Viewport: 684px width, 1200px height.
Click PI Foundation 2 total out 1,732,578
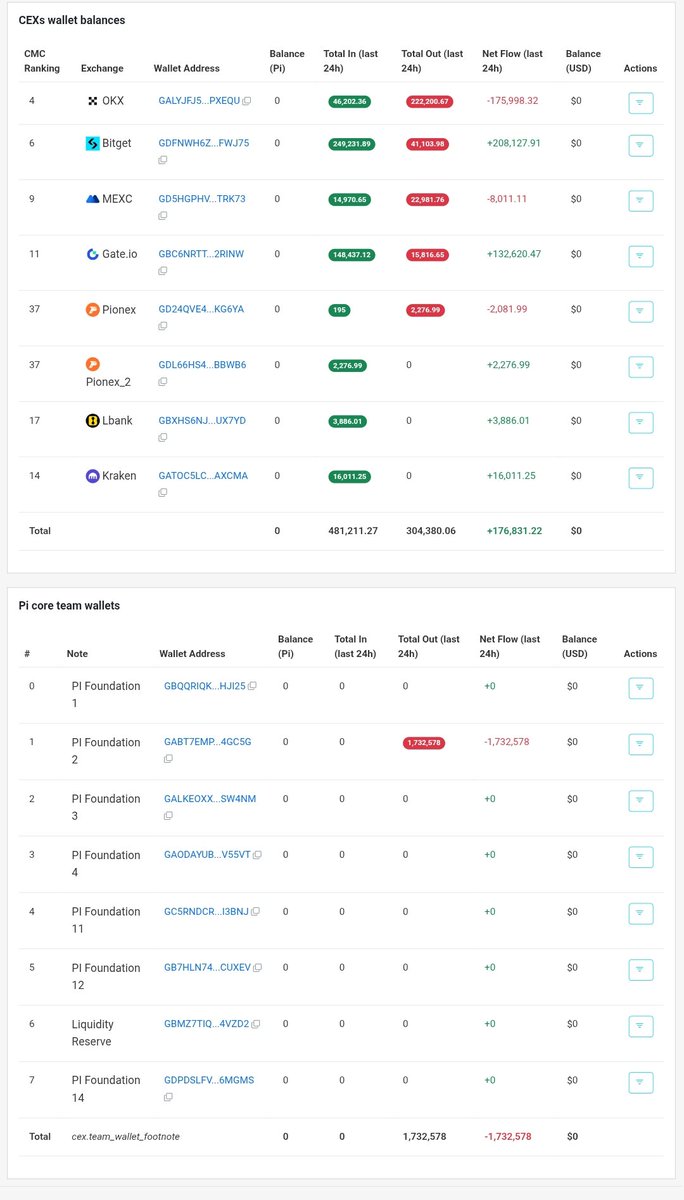pyautogui.click(x=424, y=743)
